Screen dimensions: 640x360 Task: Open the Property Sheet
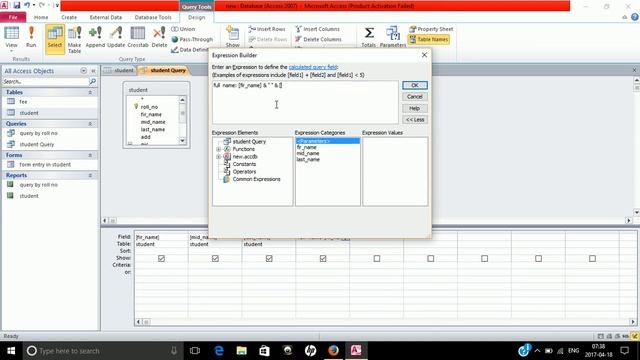click(431, 29)
